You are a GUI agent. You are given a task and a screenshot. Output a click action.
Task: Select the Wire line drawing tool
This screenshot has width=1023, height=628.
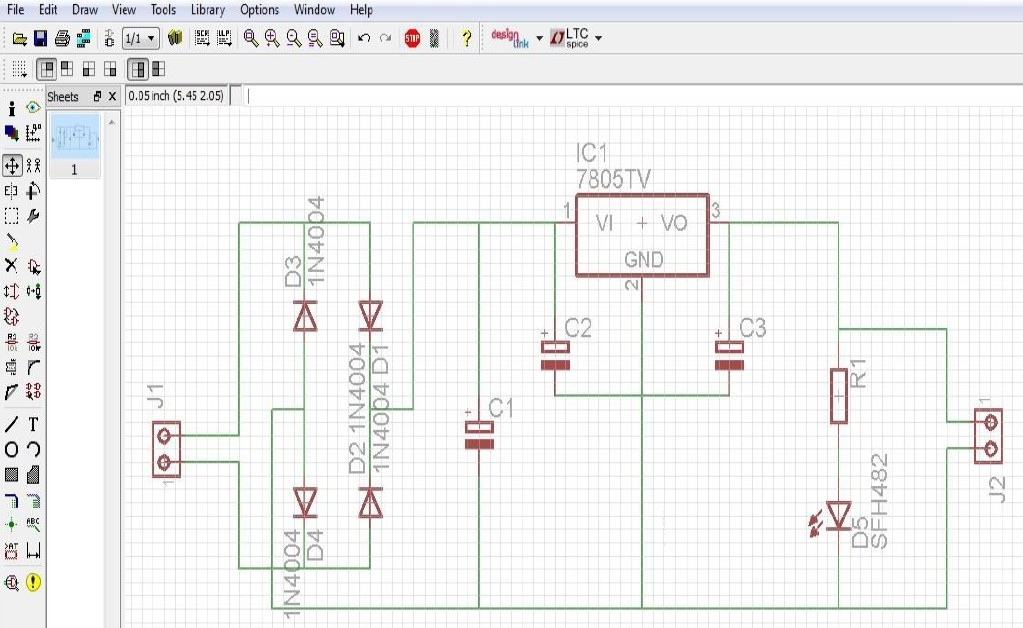[12, 424]
